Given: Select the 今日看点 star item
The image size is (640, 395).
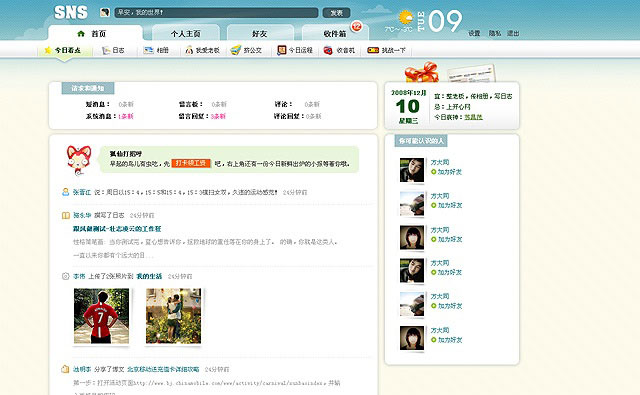Looking at the screenshot, I should click(63, 50).
